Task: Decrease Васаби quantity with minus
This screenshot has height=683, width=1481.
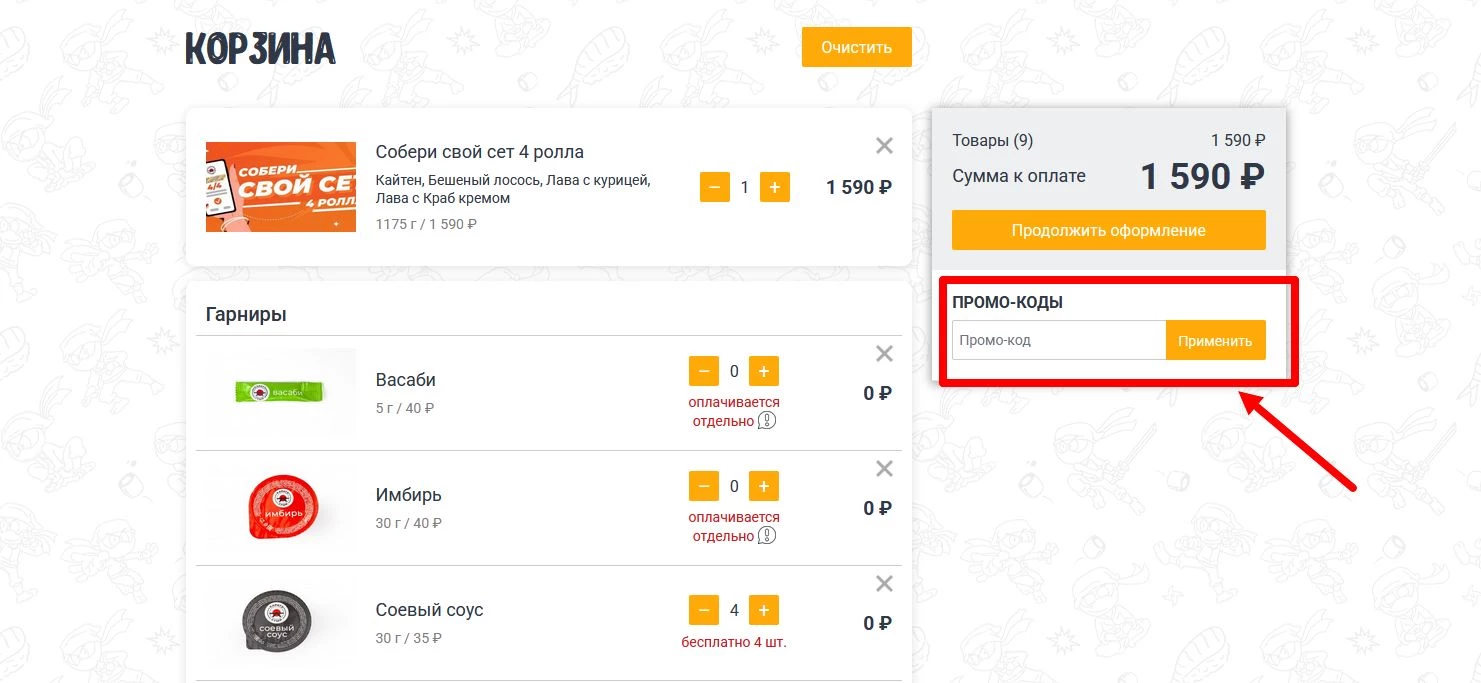Action: [704, 372]
